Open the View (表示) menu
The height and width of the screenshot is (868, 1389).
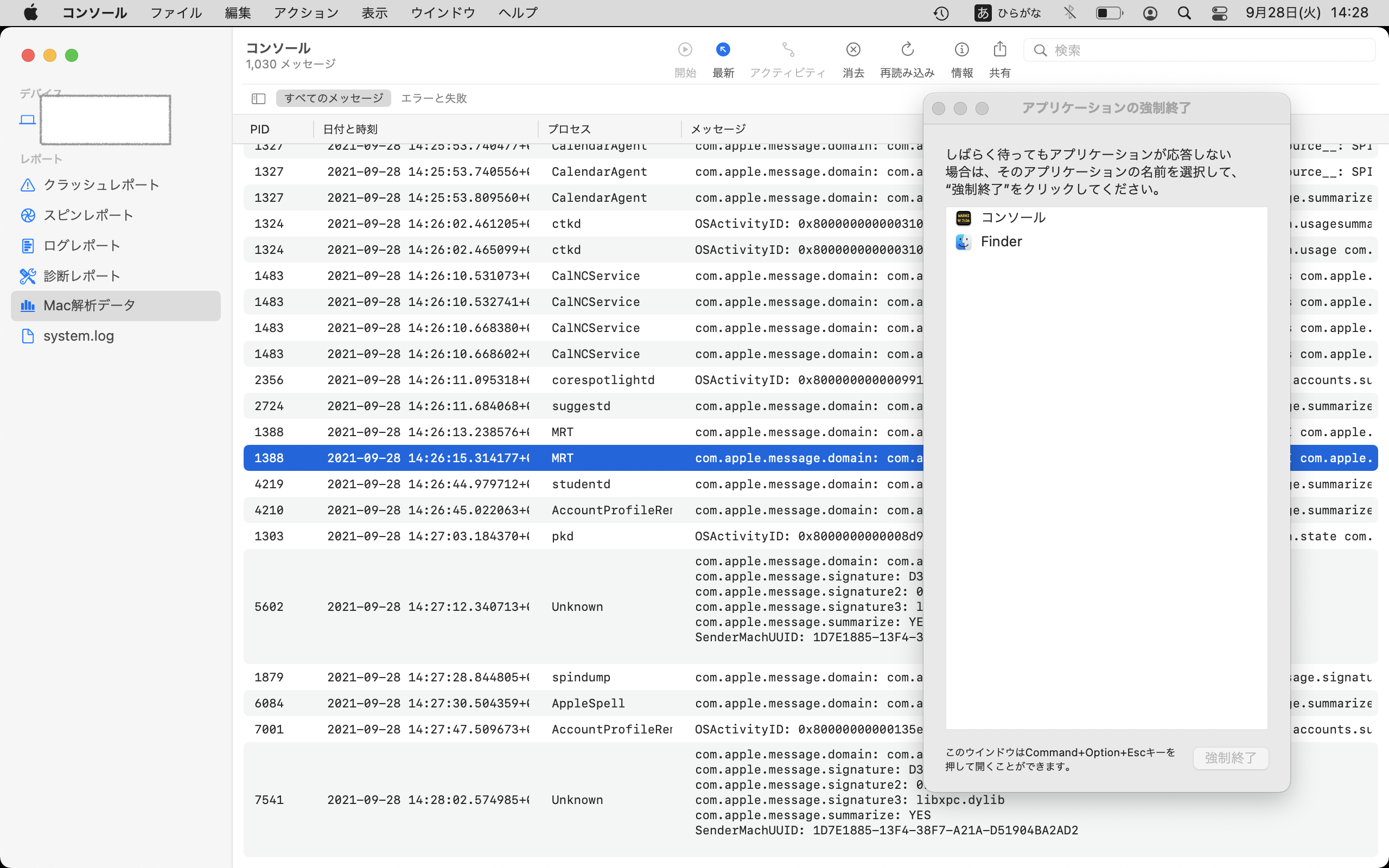click(x=374, y=12)
